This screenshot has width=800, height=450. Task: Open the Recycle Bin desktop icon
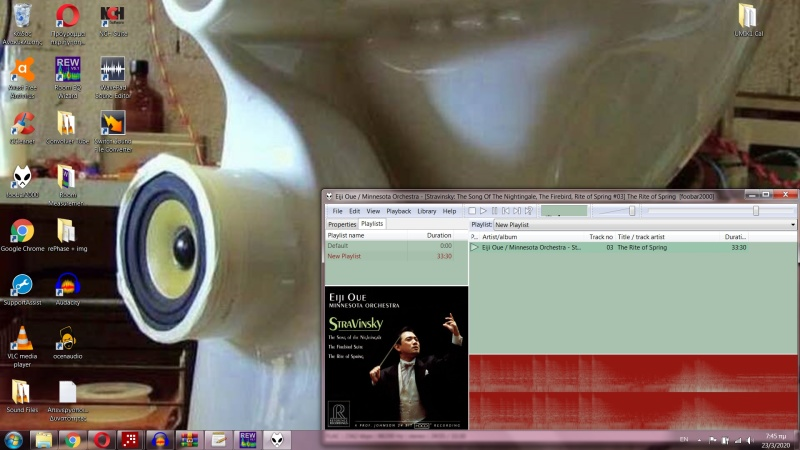point(22,24)
